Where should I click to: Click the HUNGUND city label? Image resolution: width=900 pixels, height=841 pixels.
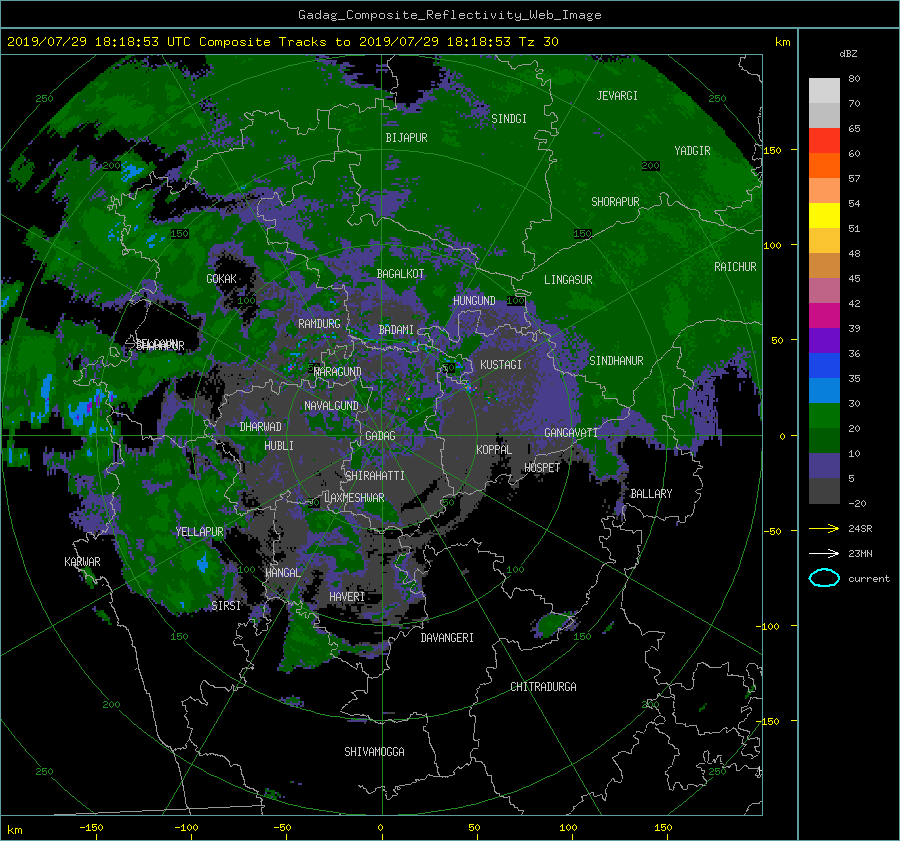coord(474,301)
